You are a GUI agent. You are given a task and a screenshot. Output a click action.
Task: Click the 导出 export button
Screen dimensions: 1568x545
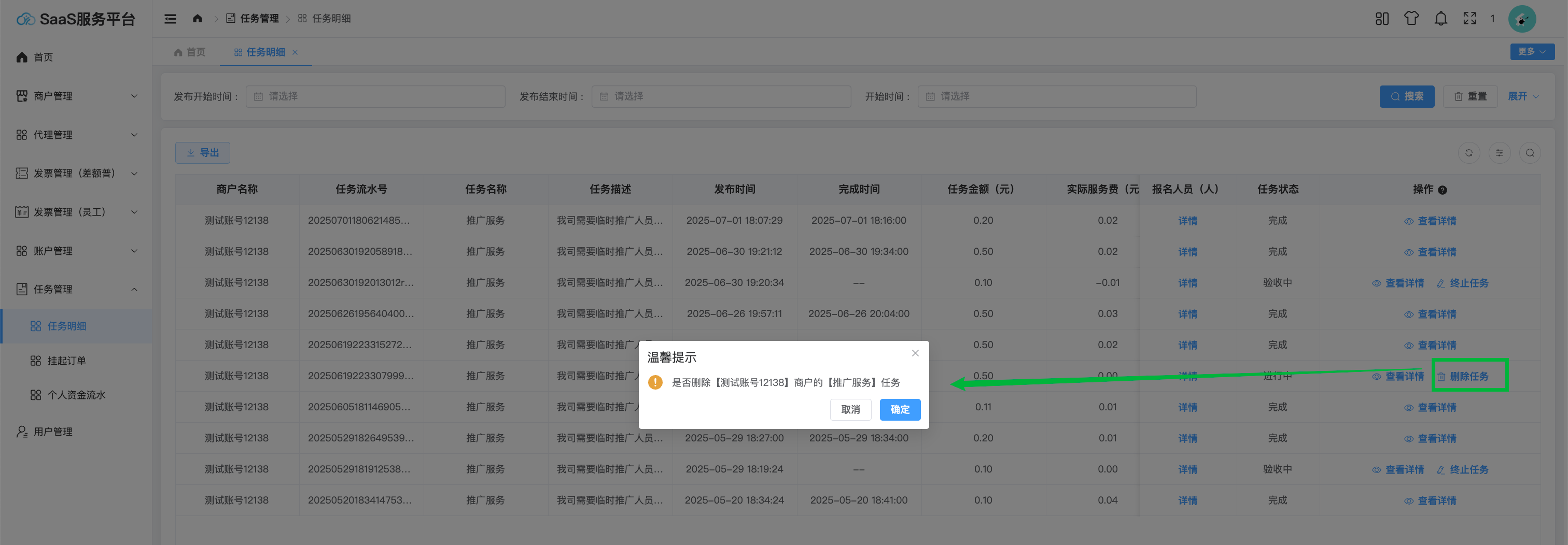click(x=203, y=153)
